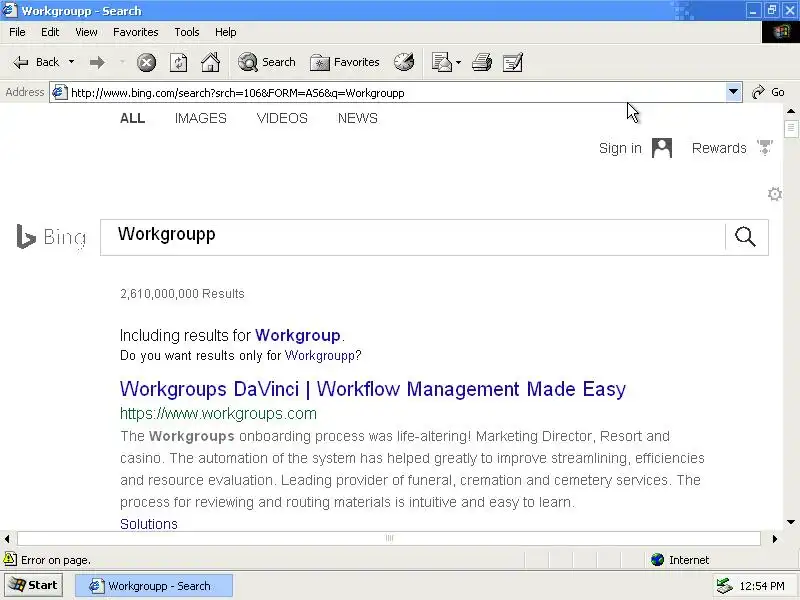Click the user profile avatar icon
The image size is (800, 600).
[x=662, y=148]
